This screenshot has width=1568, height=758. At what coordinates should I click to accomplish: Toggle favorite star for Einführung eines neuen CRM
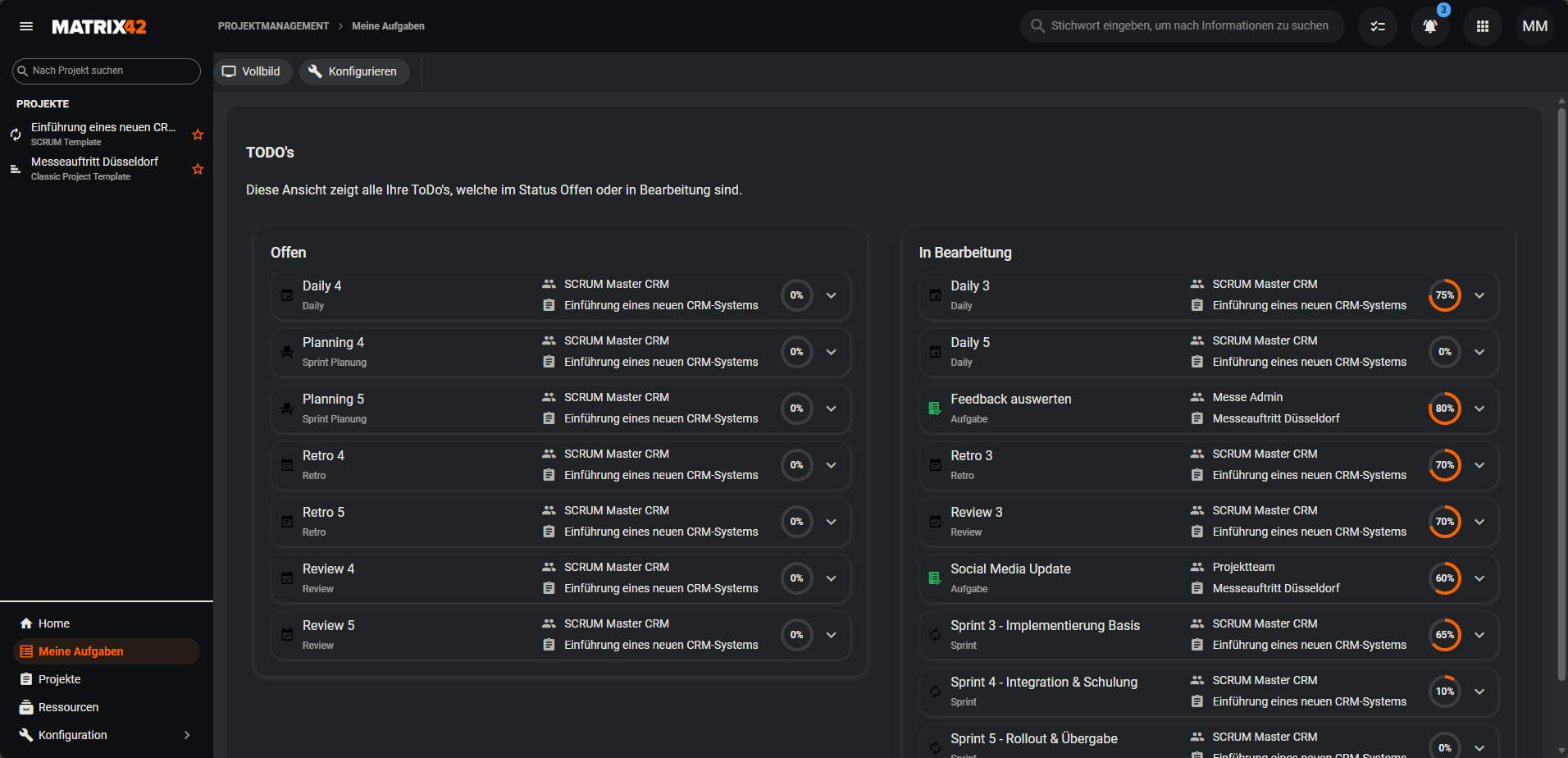(198, 135)
